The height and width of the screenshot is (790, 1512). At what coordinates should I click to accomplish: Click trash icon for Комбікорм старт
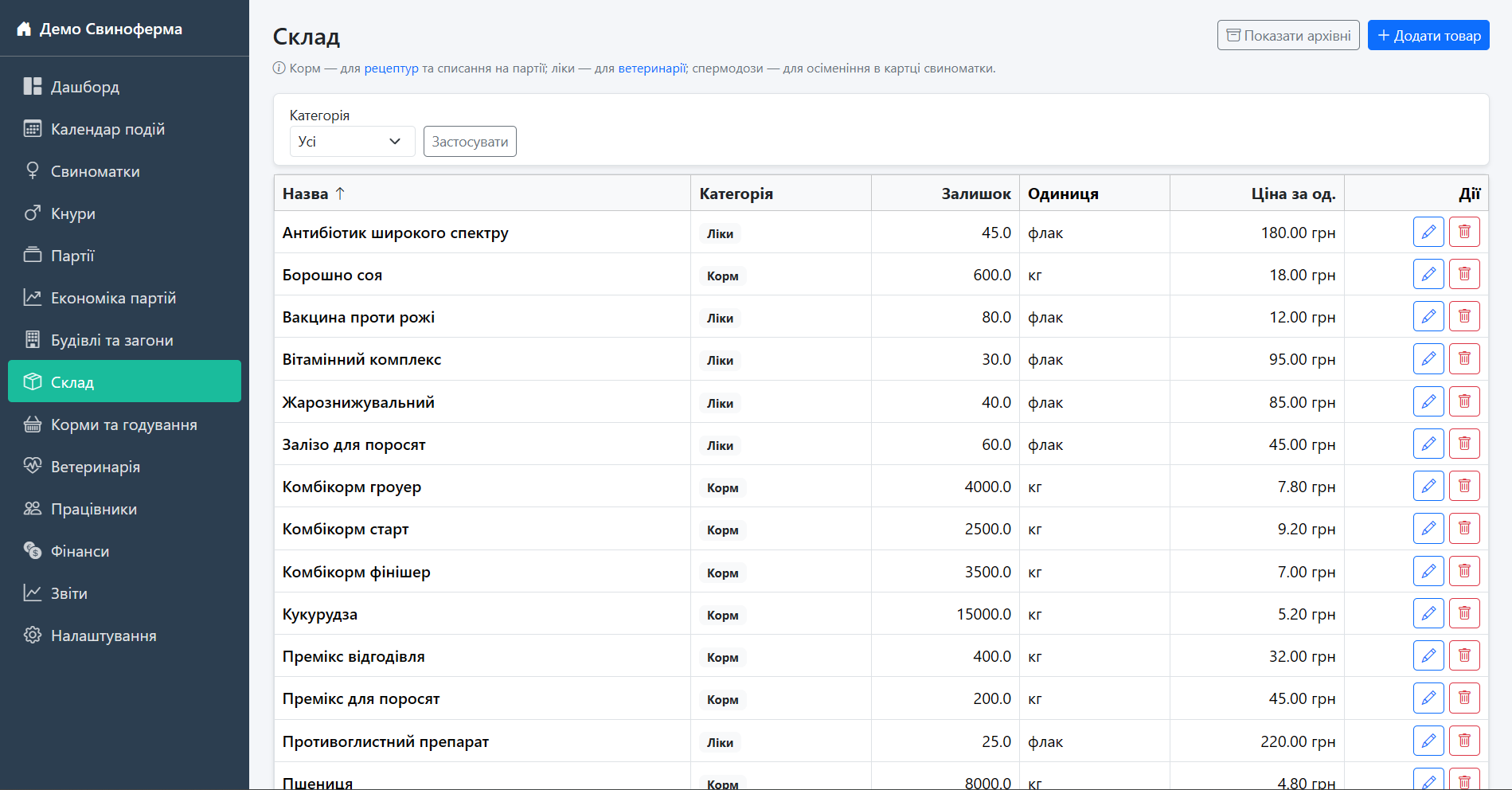click(x=1464, y=529)
